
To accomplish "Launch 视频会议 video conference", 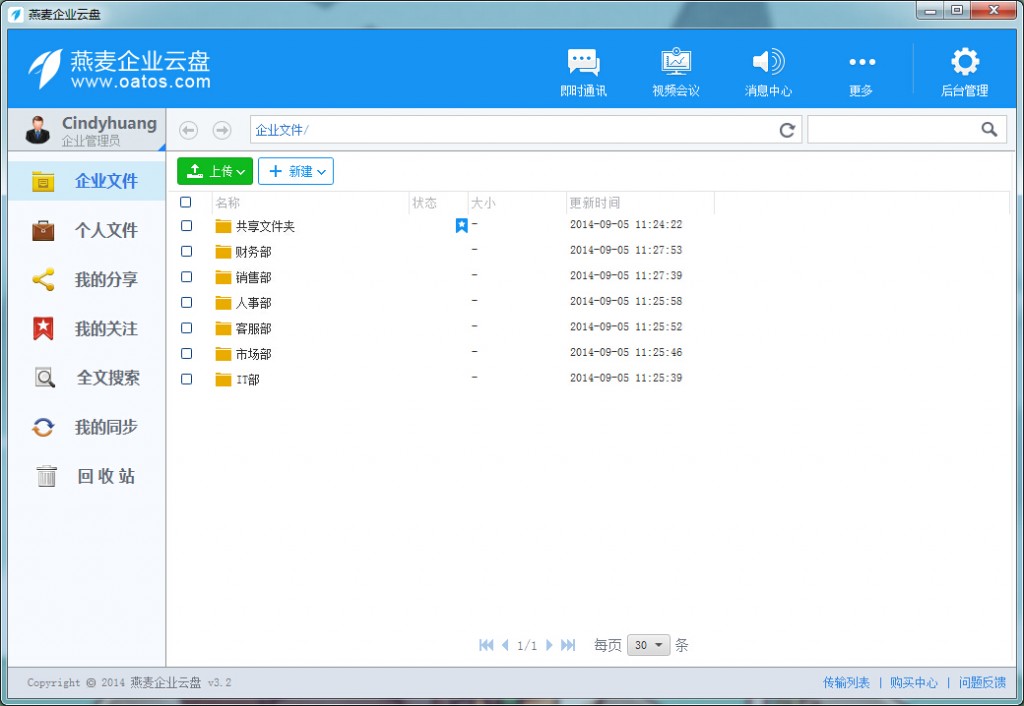I will 676,68.
